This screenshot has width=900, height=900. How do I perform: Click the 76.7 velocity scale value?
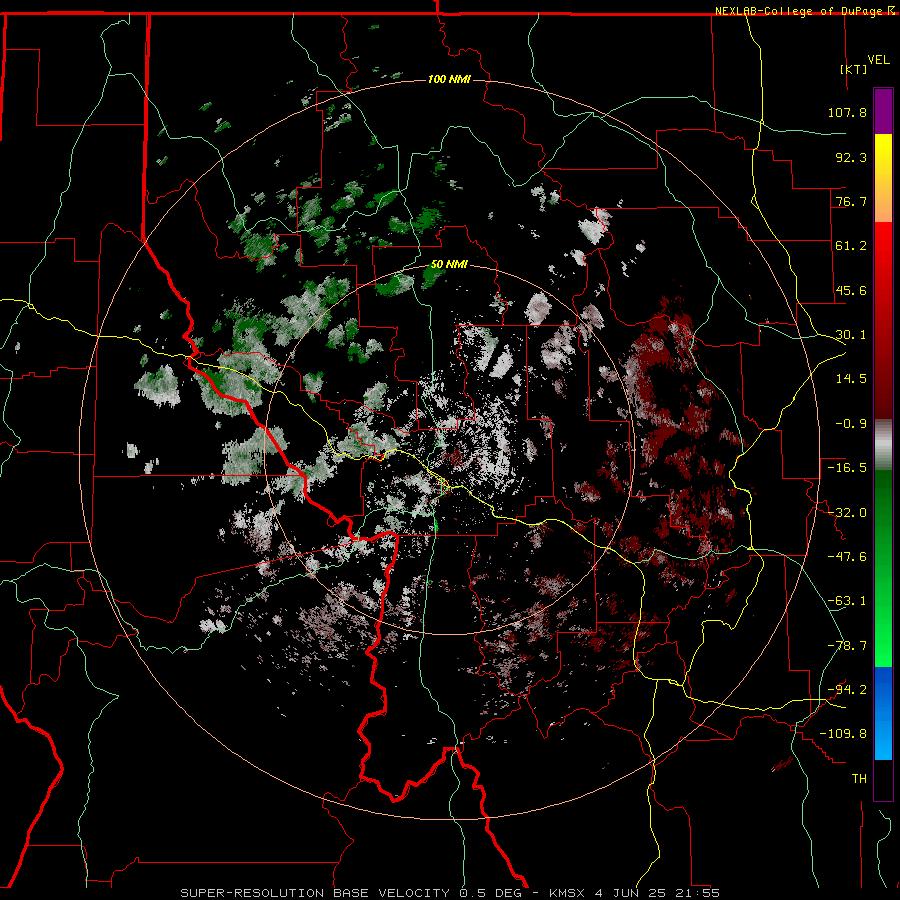(x=851, y=201)
